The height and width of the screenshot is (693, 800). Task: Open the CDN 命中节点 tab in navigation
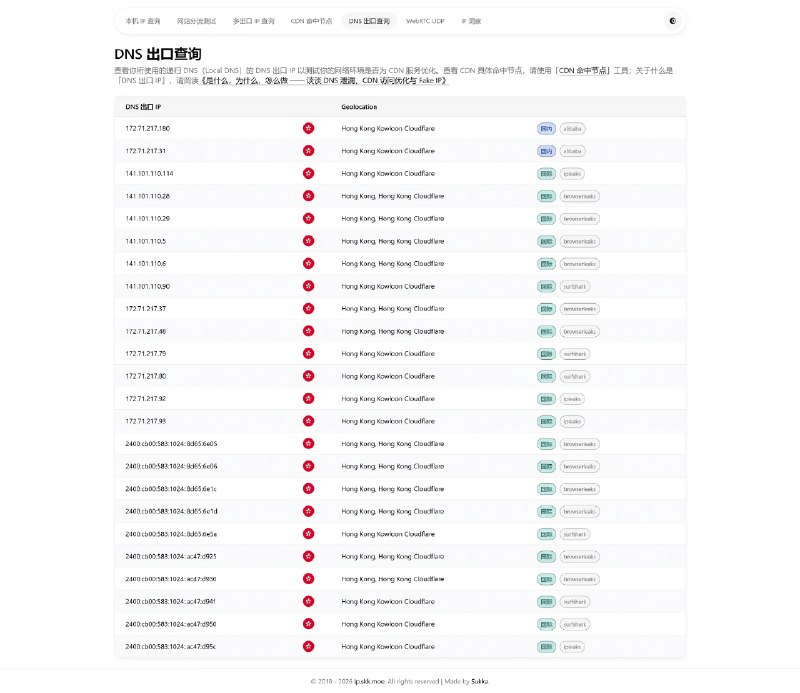click(311, 21)
